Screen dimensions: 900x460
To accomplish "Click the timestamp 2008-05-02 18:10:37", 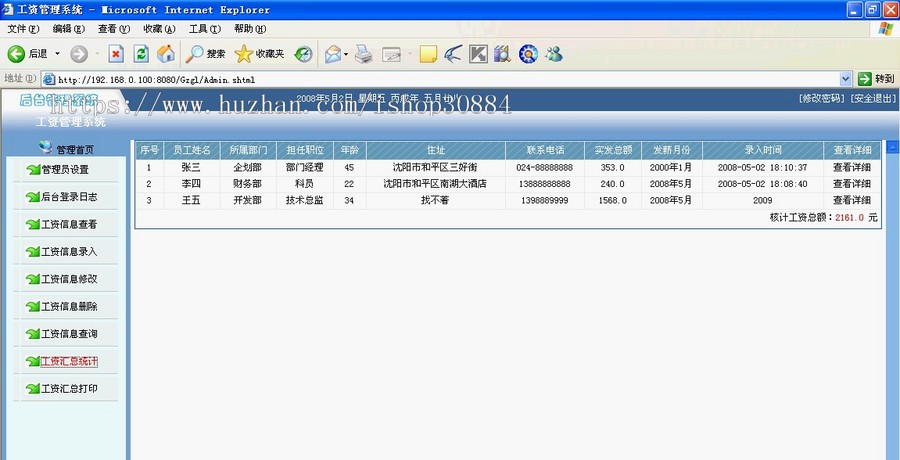I will (762, 168).
